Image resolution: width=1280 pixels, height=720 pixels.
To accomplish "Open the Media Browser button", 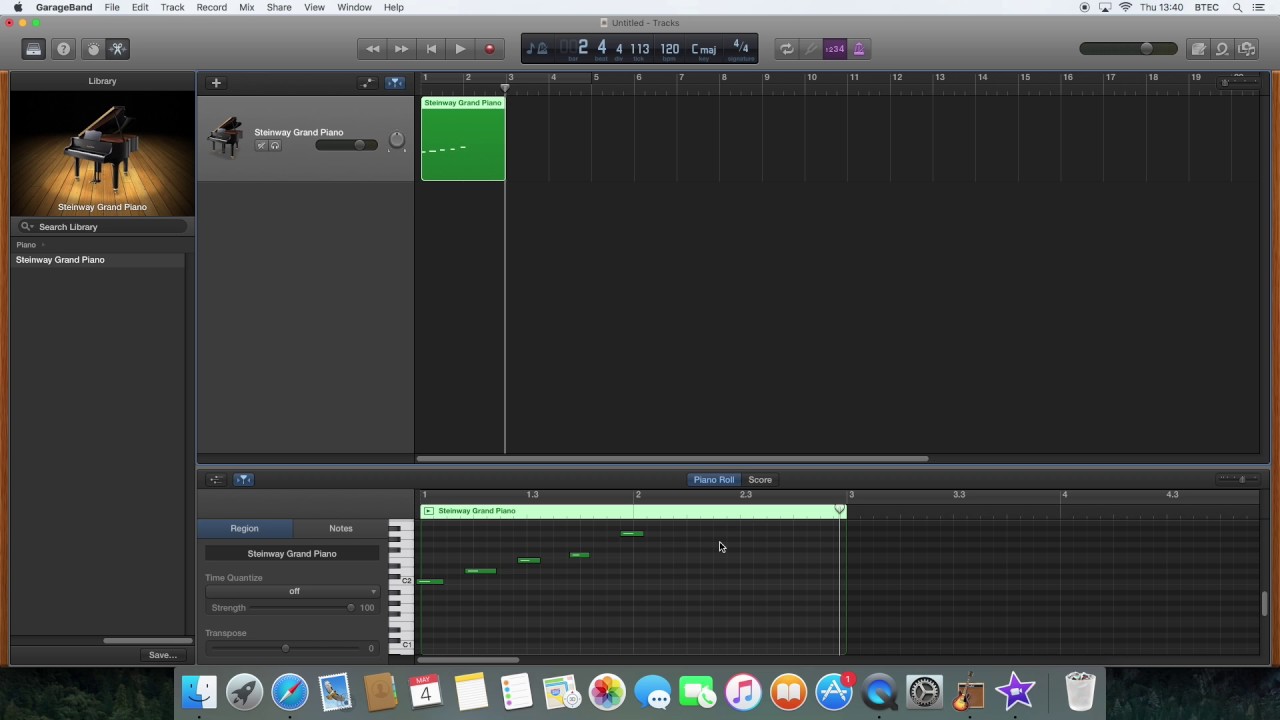I will (x=1247, y=49).
